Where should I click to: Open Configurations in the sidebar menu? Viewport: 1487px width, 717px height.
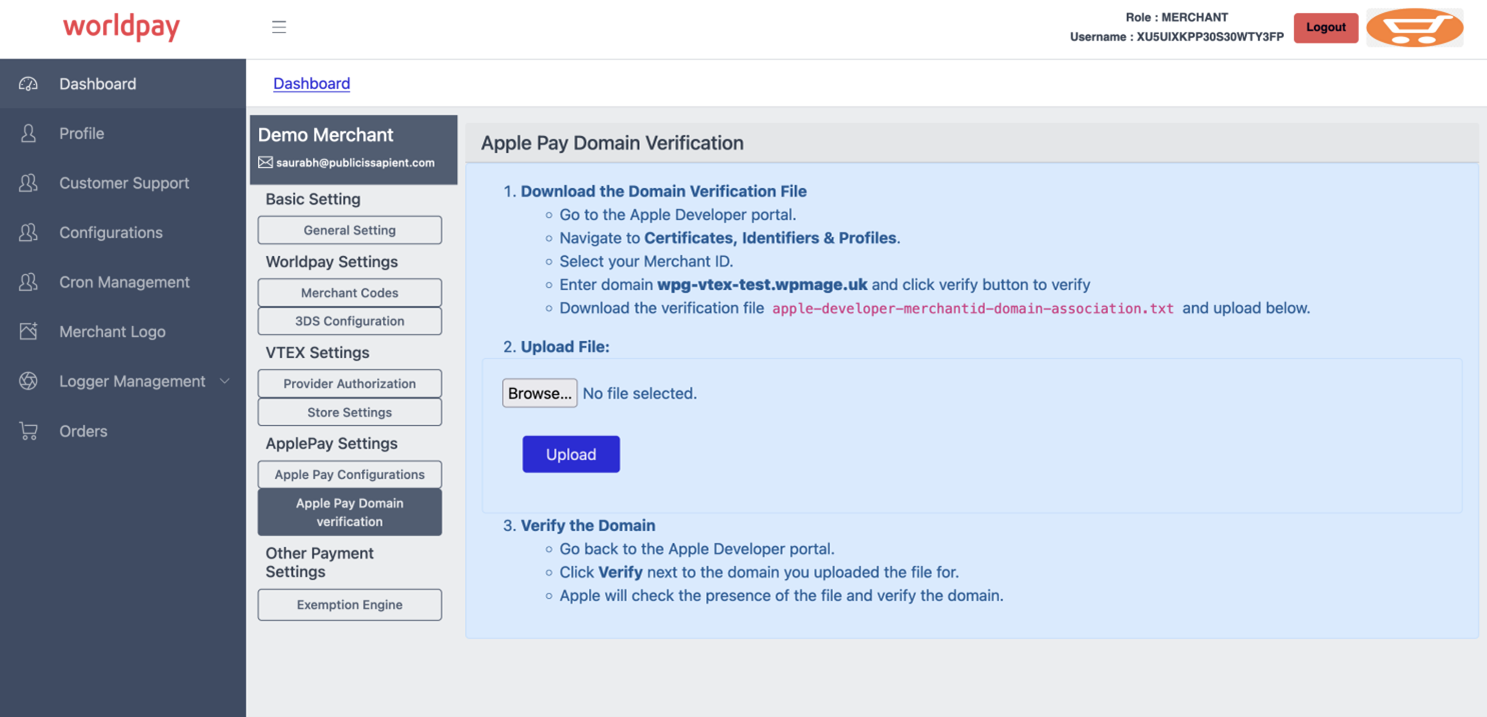[x=110, y=233]
